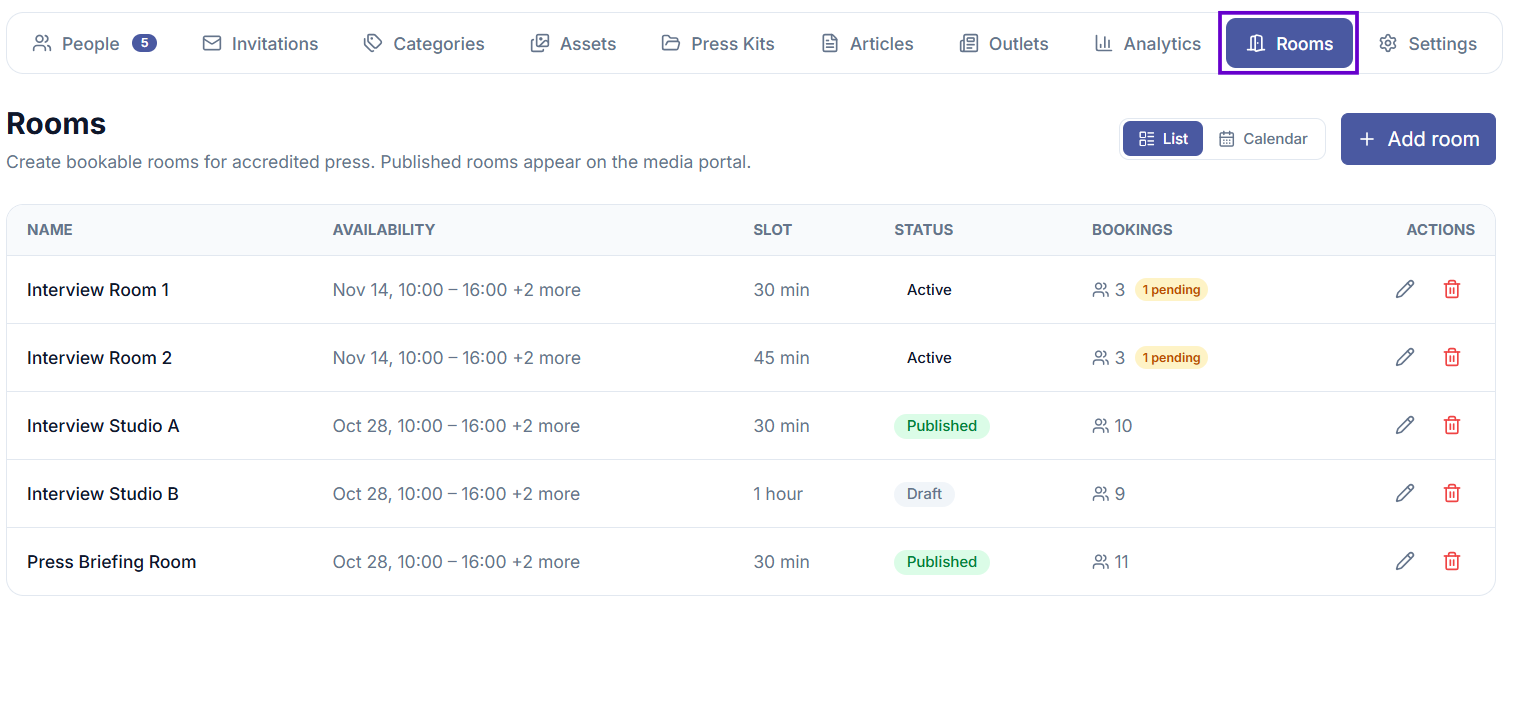Go to the Categories tab
Image resolution: width=1520 pixels, height=727 pixels.
(x=424, y=43)
